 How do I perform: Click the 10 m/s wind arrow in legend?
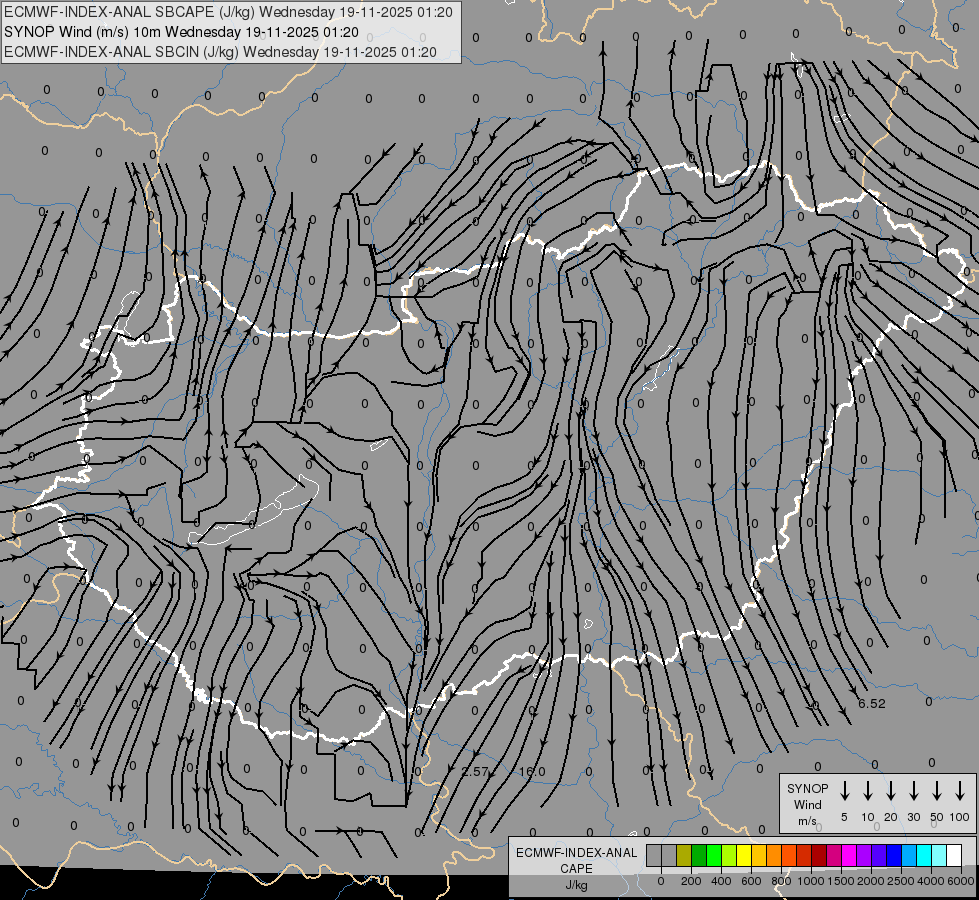coord(868,790)
